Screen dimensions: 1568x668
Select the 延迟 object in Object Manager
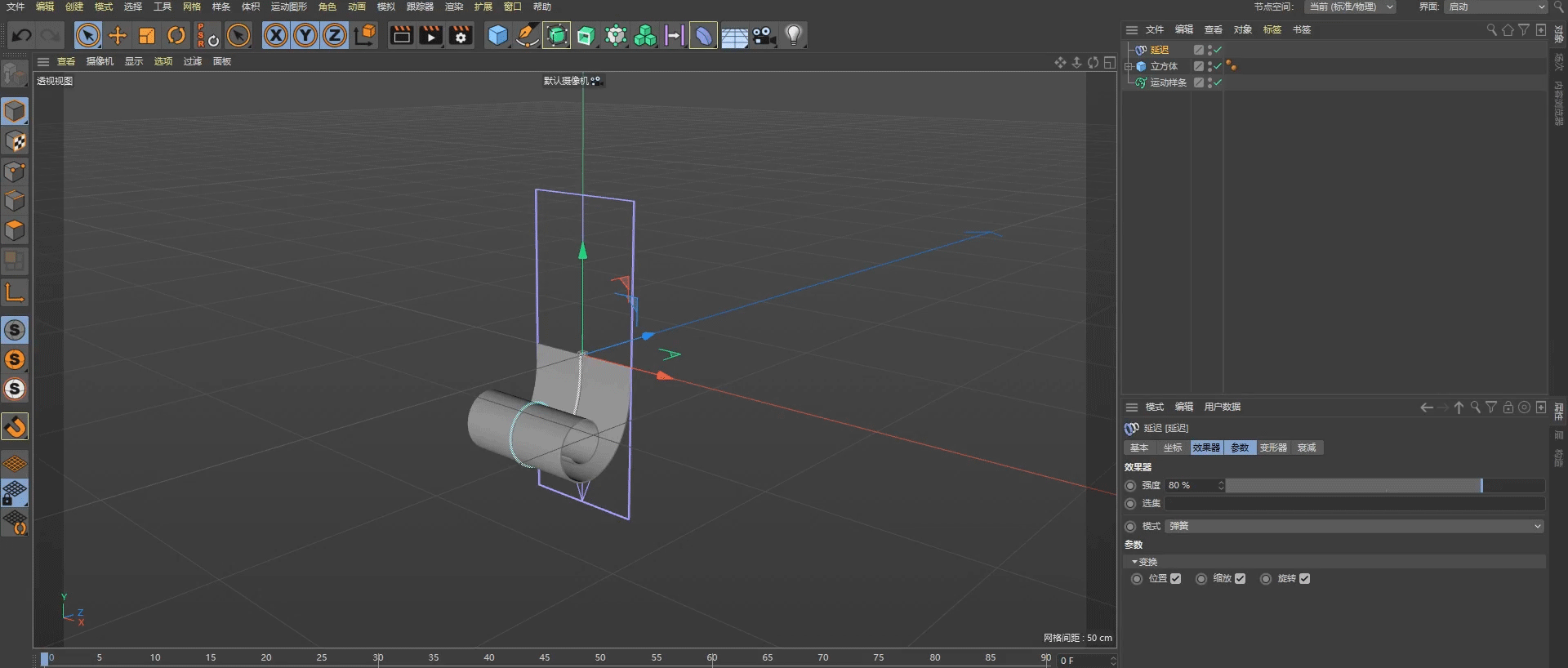pyautogui.click(x=1160, y=50)
